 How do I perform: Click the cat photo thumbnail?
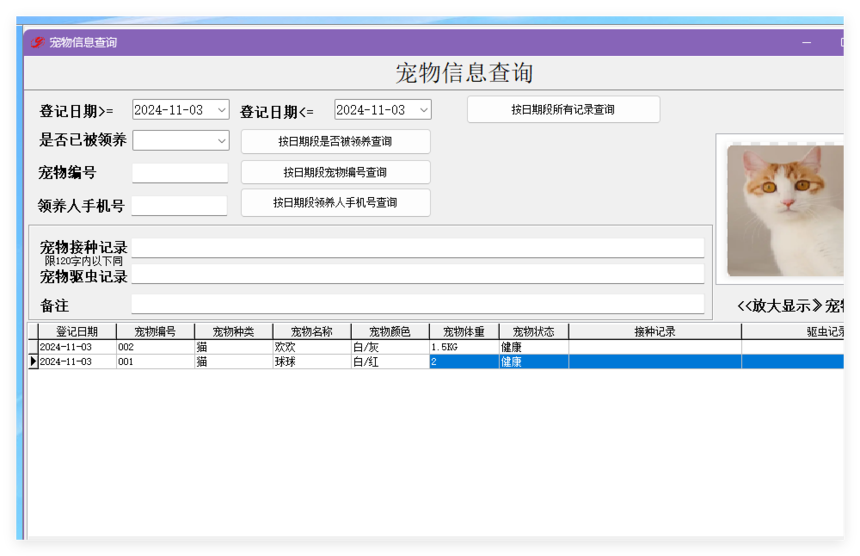[x=785, y=210]
